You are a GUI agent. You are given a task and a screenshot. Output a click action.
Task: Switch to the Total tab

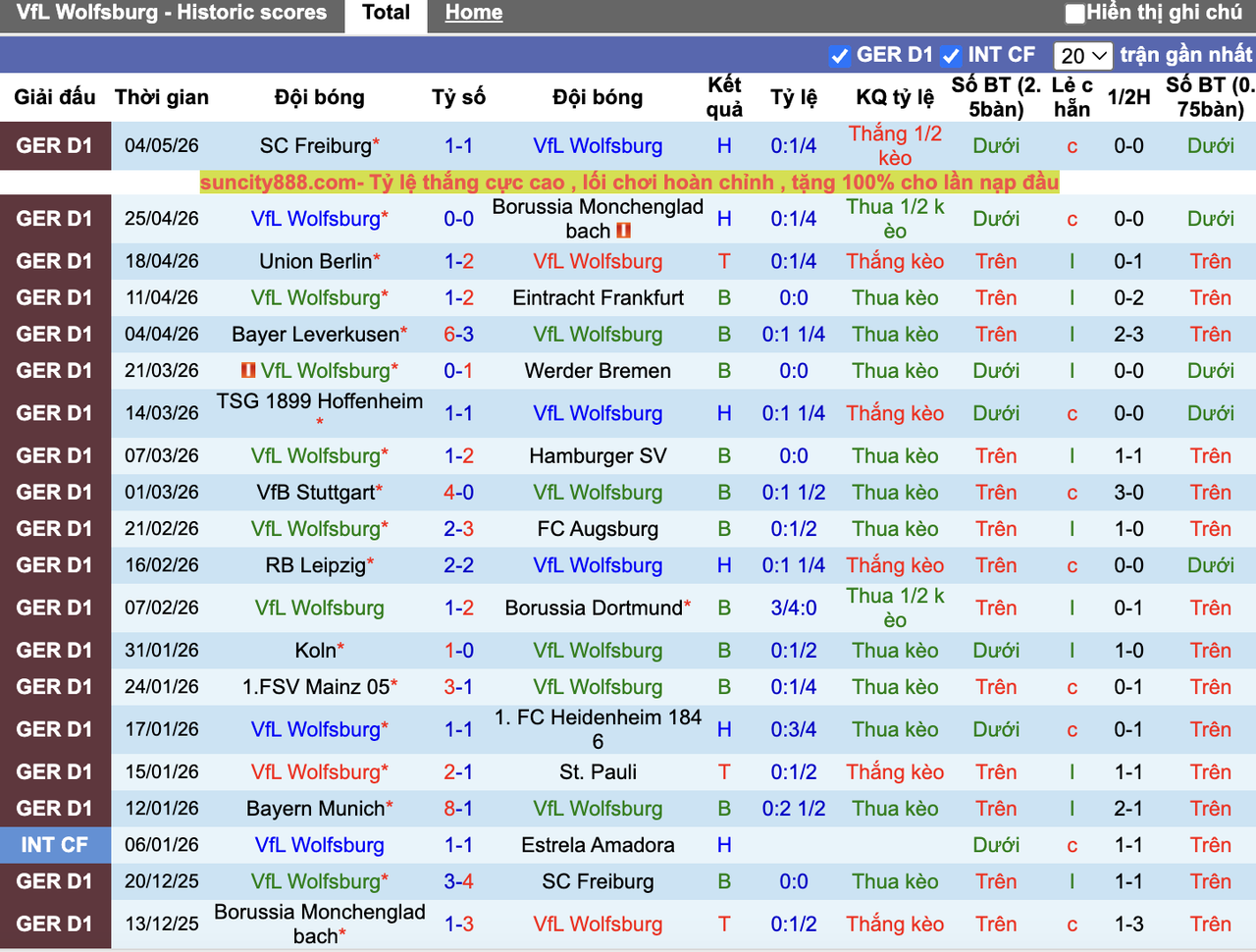[386, 13]
